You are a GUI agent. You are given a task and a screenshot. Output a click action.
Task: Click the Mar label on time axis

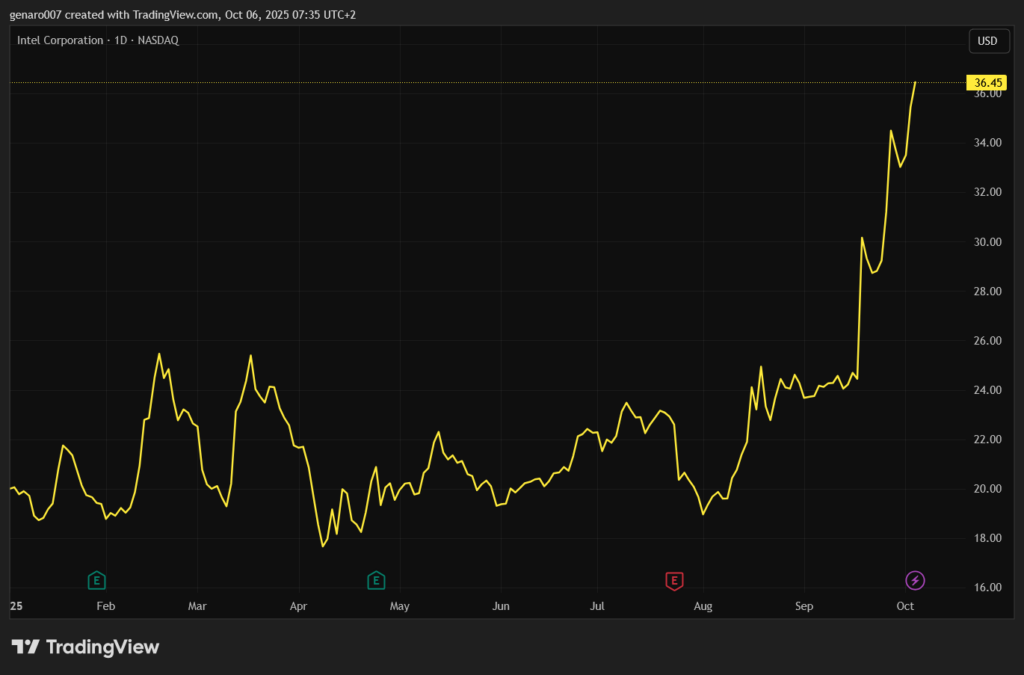click(x=197, y=606)
